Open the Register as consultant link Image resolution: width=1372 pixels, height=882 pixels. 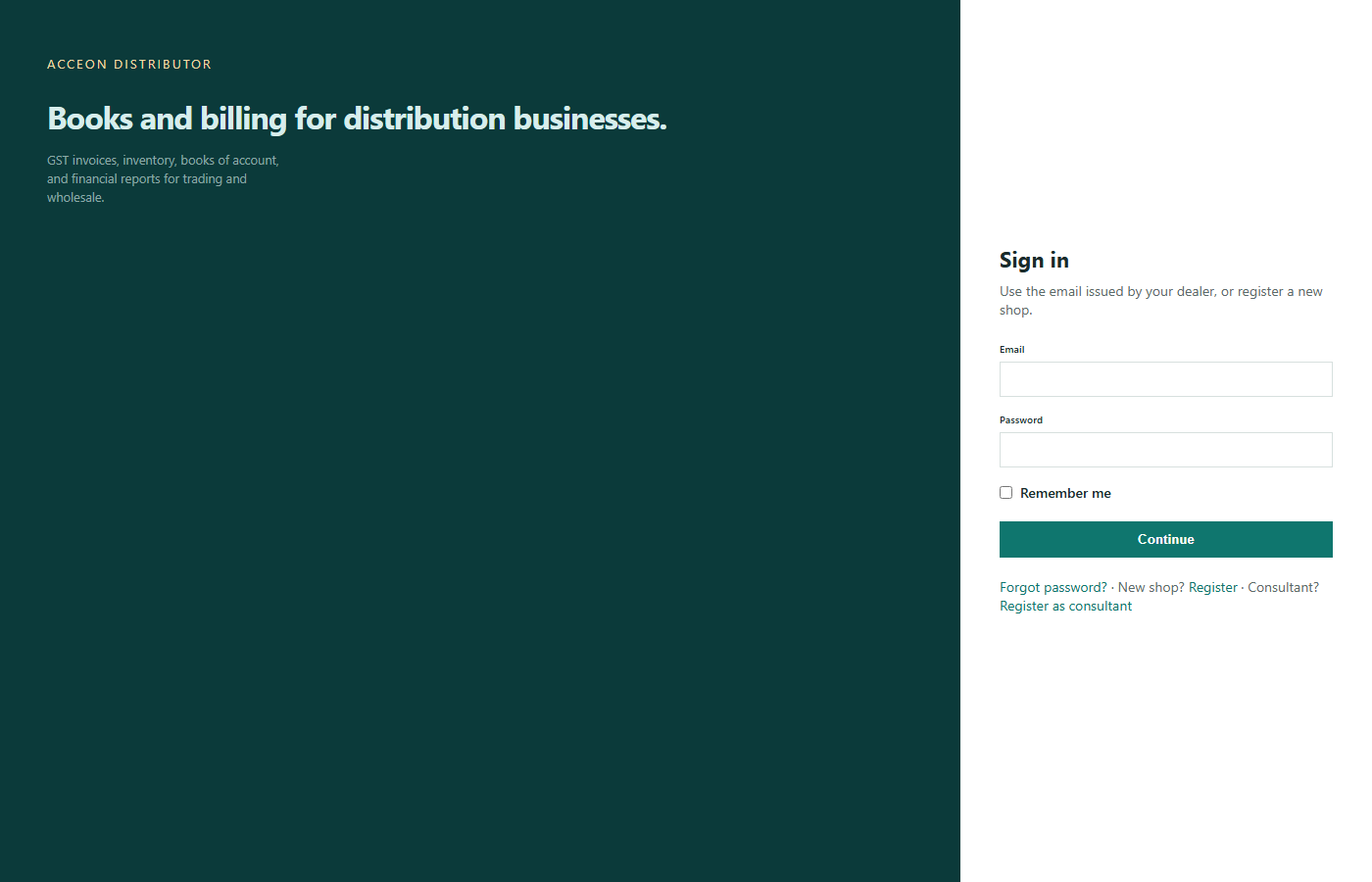click(1065, 606)
